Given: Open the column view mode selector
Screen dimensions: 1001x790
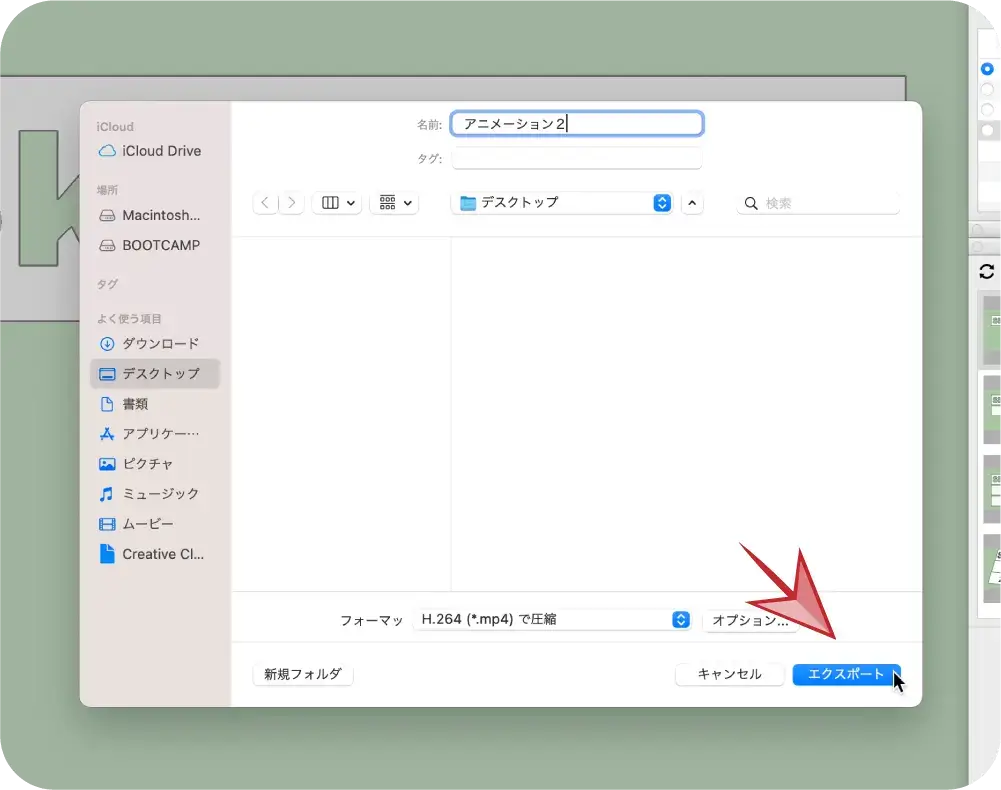Looking at the screenshot, I should (336, 203).
